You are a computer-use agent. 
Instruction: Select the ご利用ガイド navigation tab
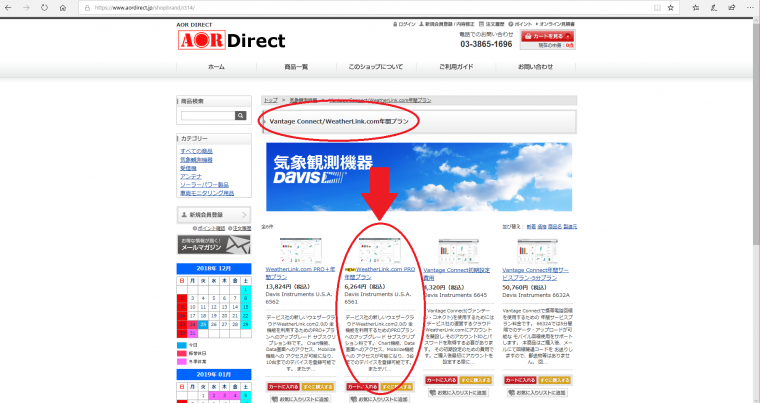pyautogui.click(x=456, y=67)
